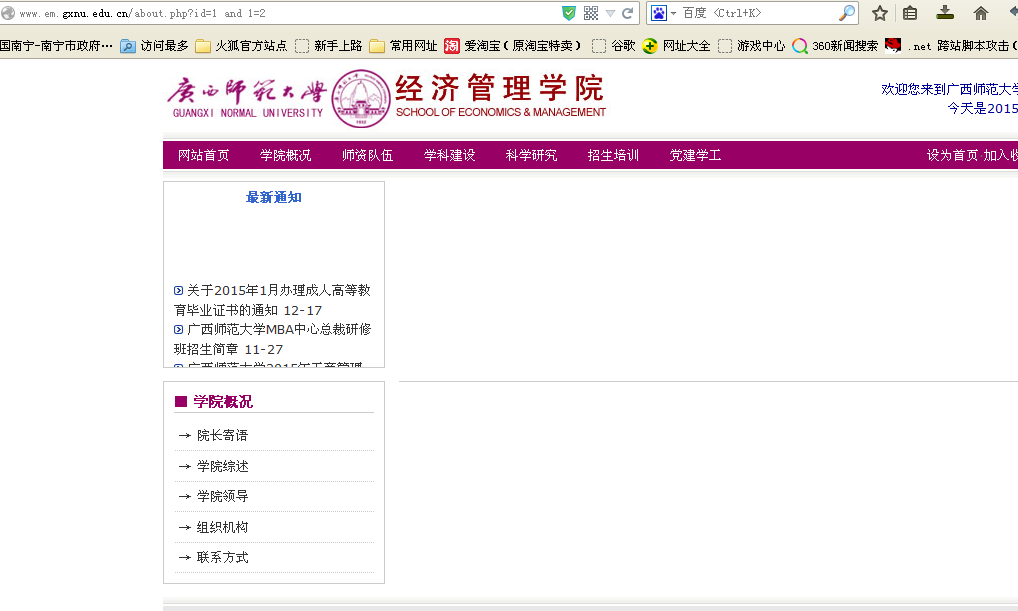The width and height of the screenshot is (1018, 611).
Task: Open the 学院概况 nav menu item
Action: click(x=286, y=155)
